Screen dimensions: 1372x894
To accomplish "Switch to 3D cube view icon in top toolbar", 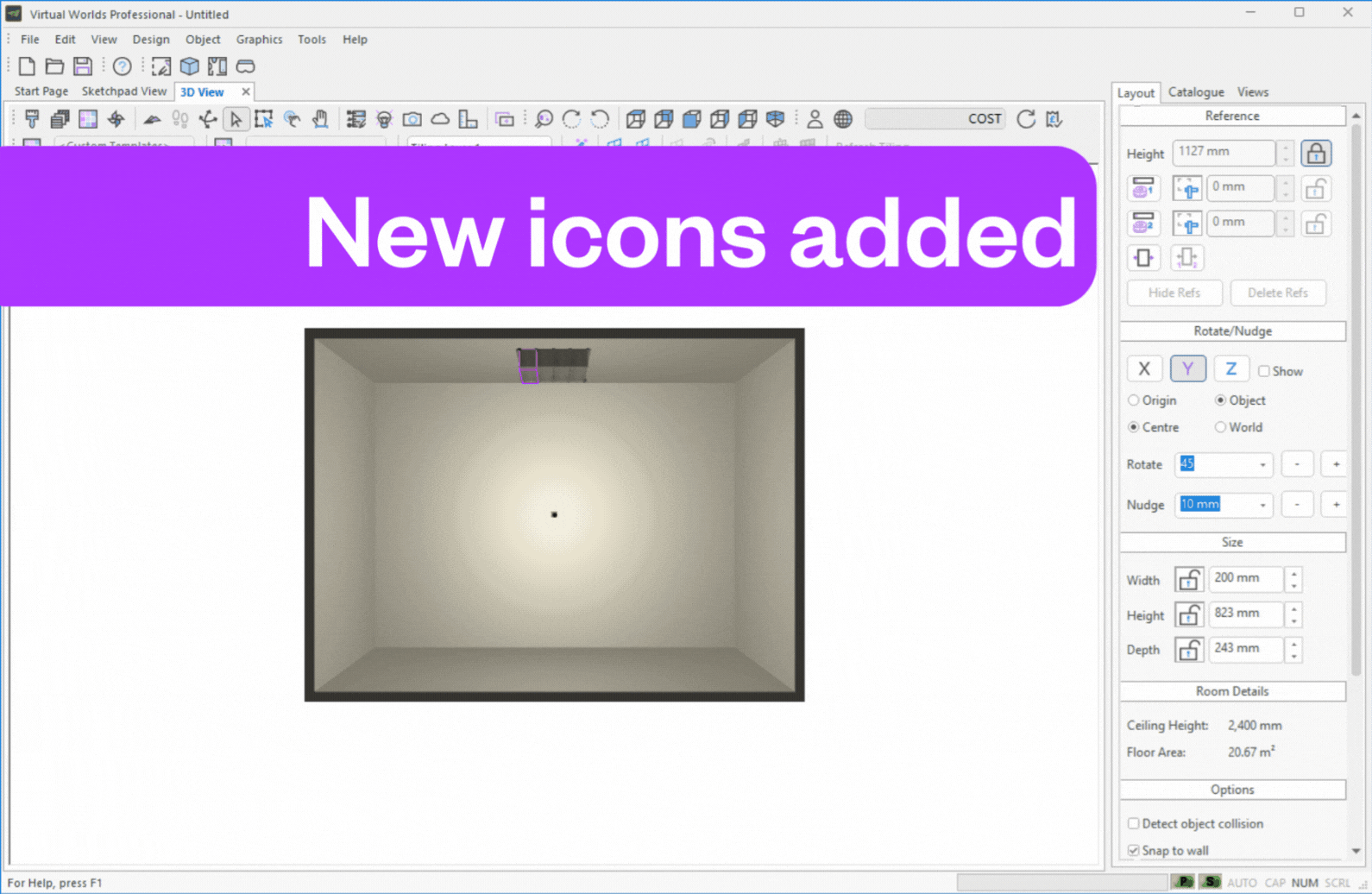I will click(190, 66).
